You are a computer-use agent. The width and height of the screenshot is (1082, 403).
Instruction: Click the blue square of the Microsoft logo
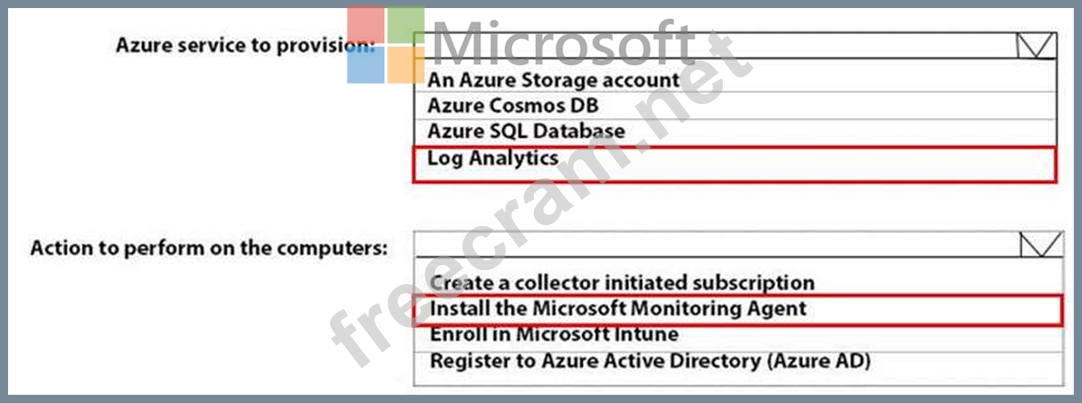pyautogui.click(x=366, y=65)
